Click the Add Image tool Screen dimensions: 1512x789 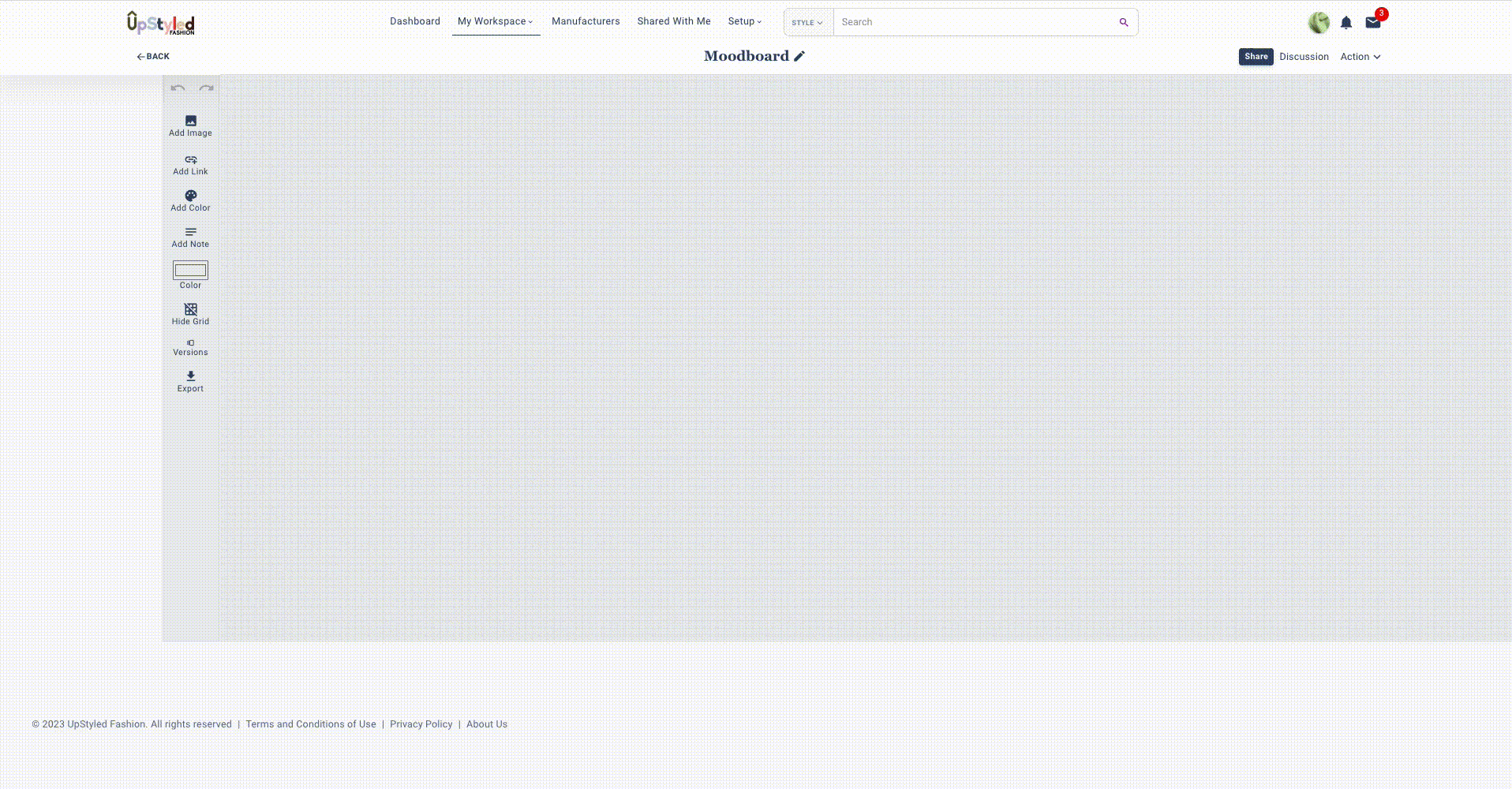coord(190,125)
